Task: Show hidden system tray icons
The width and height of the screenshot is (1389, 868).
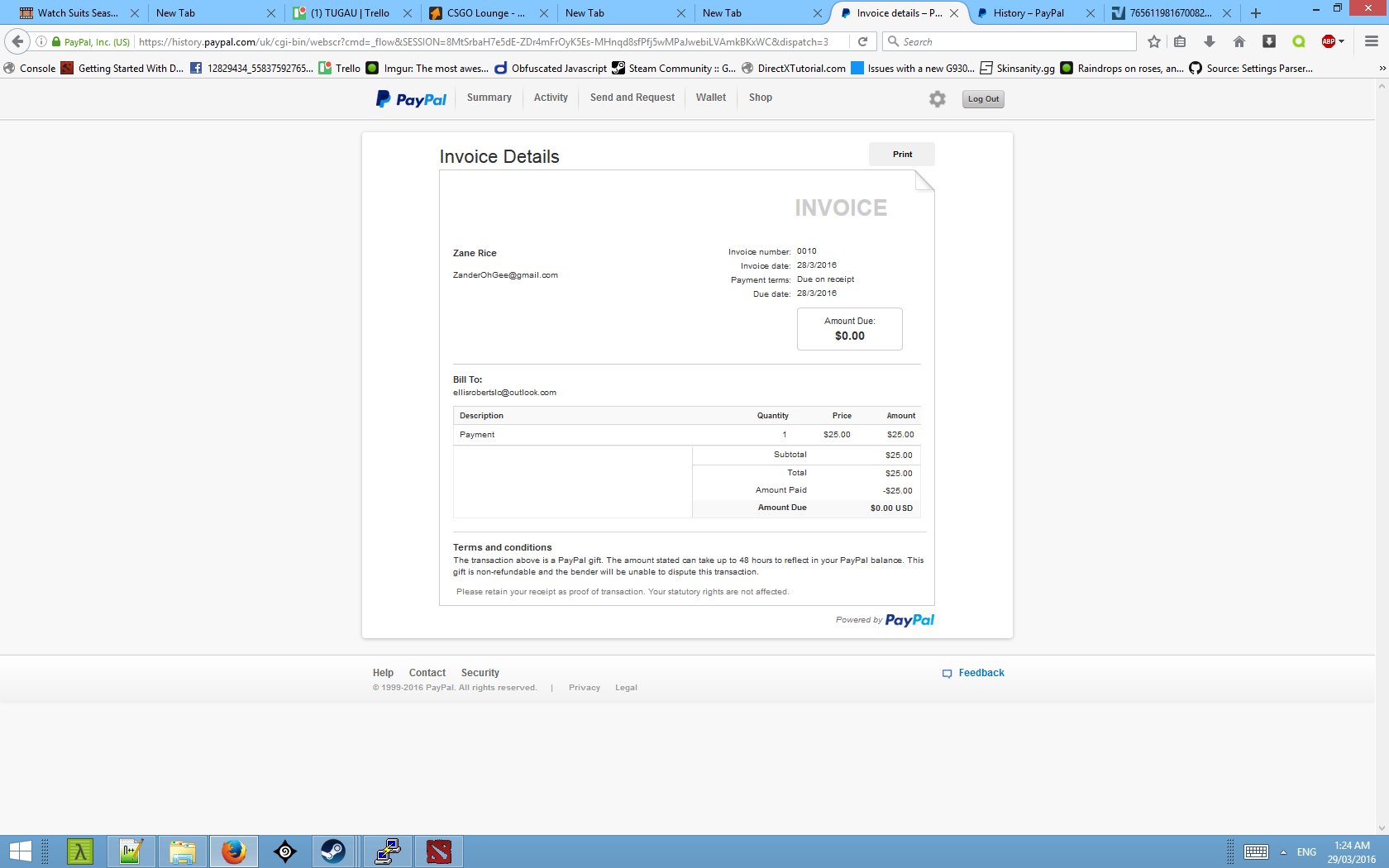Action: tap(1283, 852)
